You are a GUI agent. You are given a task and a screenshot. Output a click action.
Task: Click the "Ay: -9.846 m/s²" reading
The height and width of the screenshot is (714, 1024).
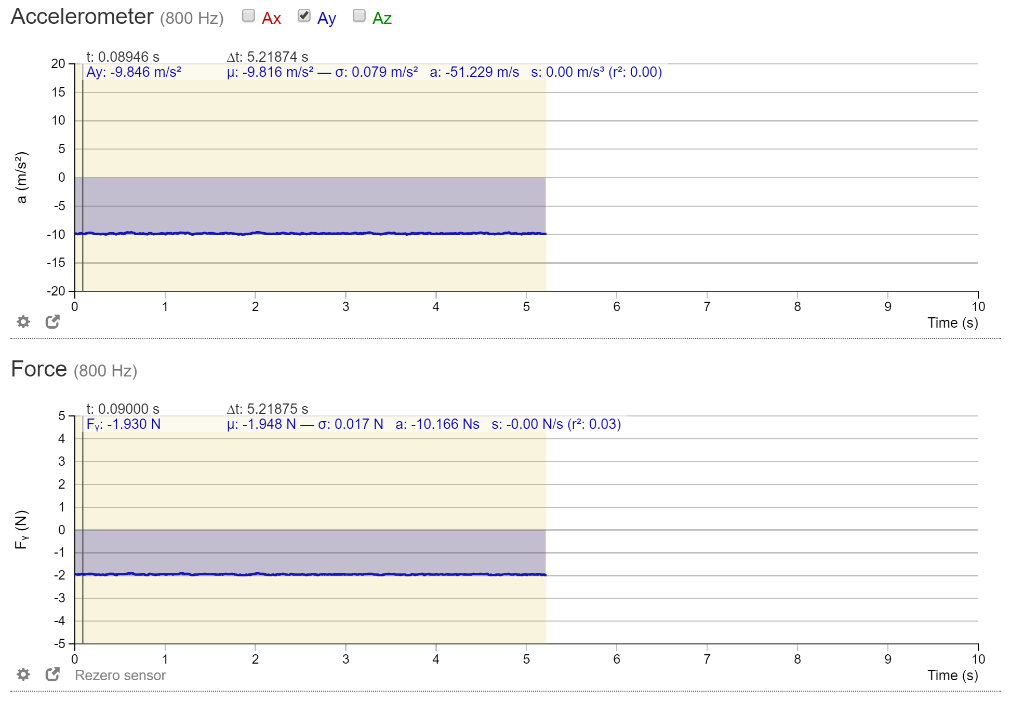tap(134, 73)
